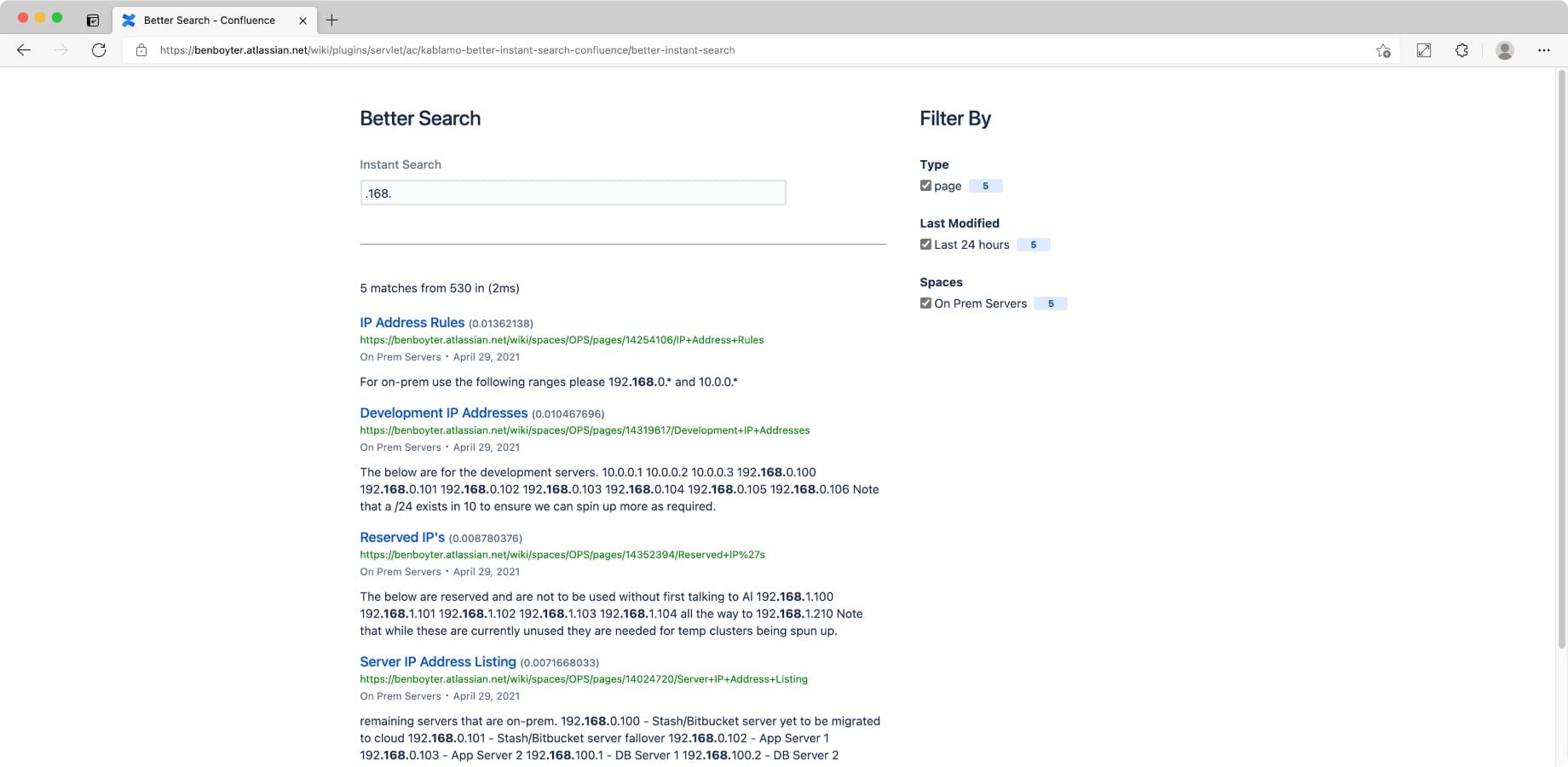Click the Last Modified section label

tap(960, 223)
